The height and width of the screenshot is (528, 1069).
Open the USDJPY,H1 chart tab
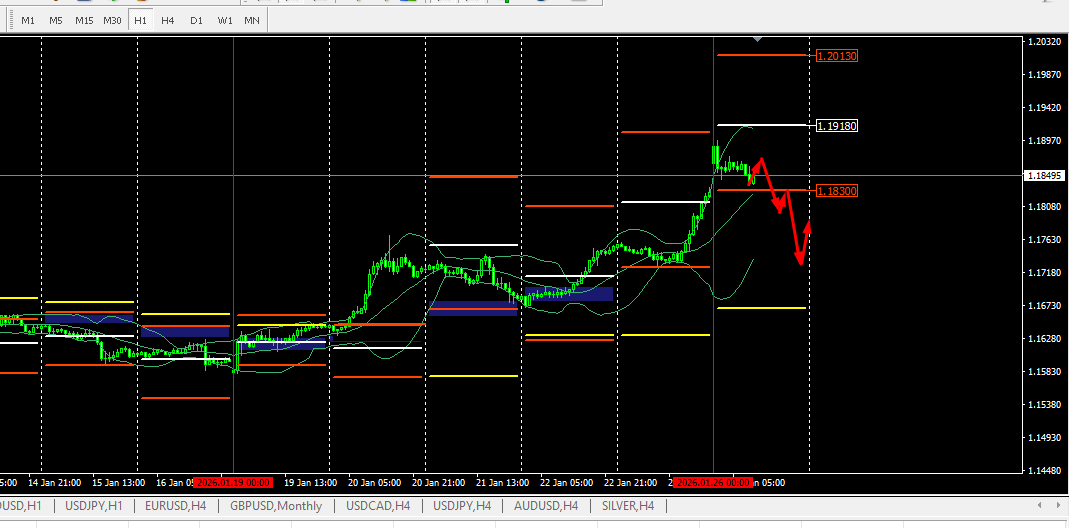(x=94, y=505)
